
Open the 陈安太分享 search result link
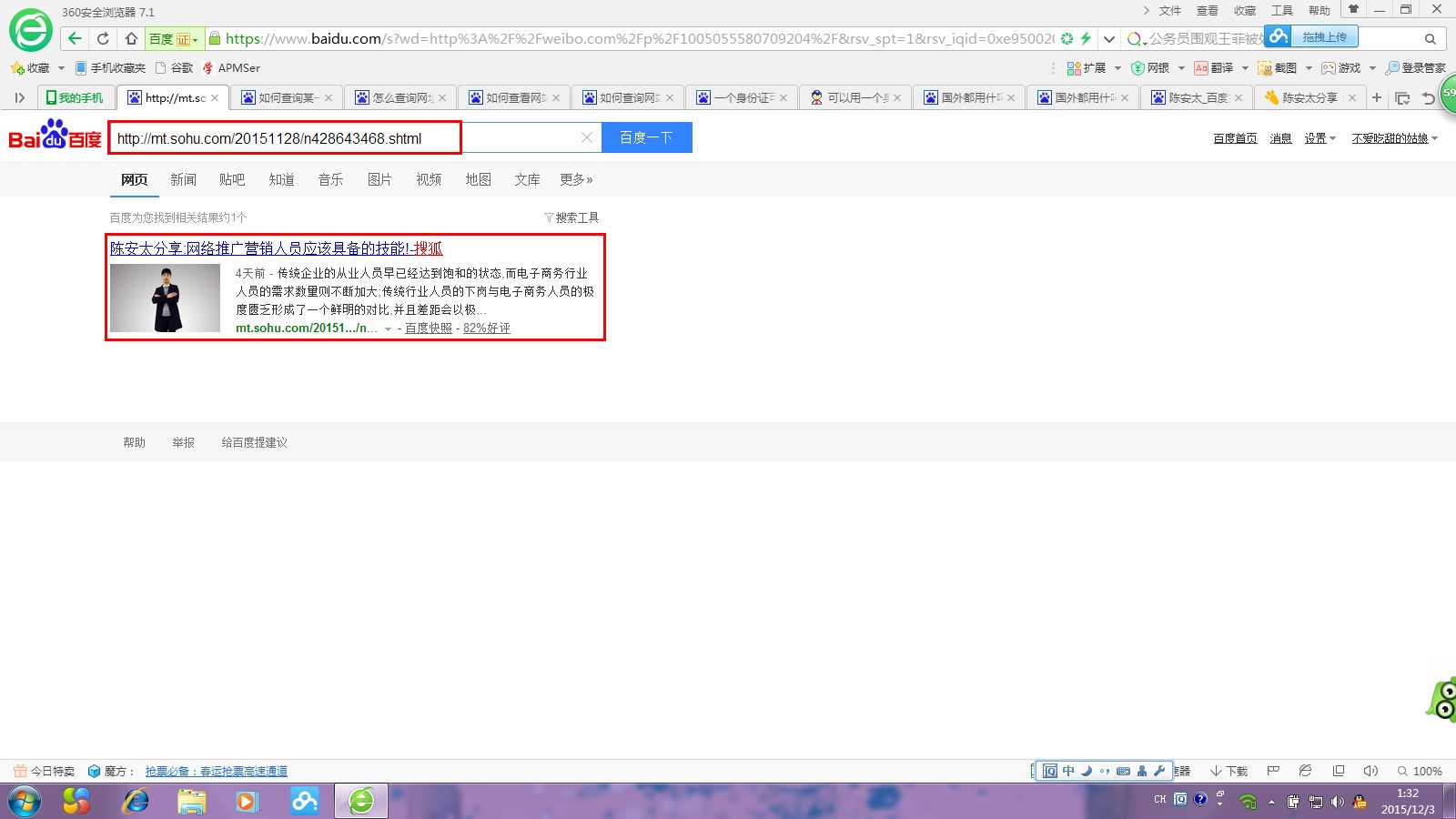(x=276, y=248)
